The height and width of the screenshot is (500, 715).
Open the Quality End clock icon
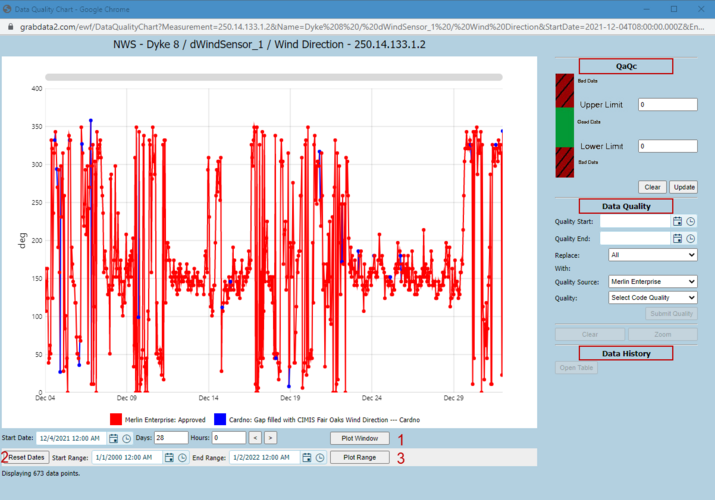pos(691,238)
